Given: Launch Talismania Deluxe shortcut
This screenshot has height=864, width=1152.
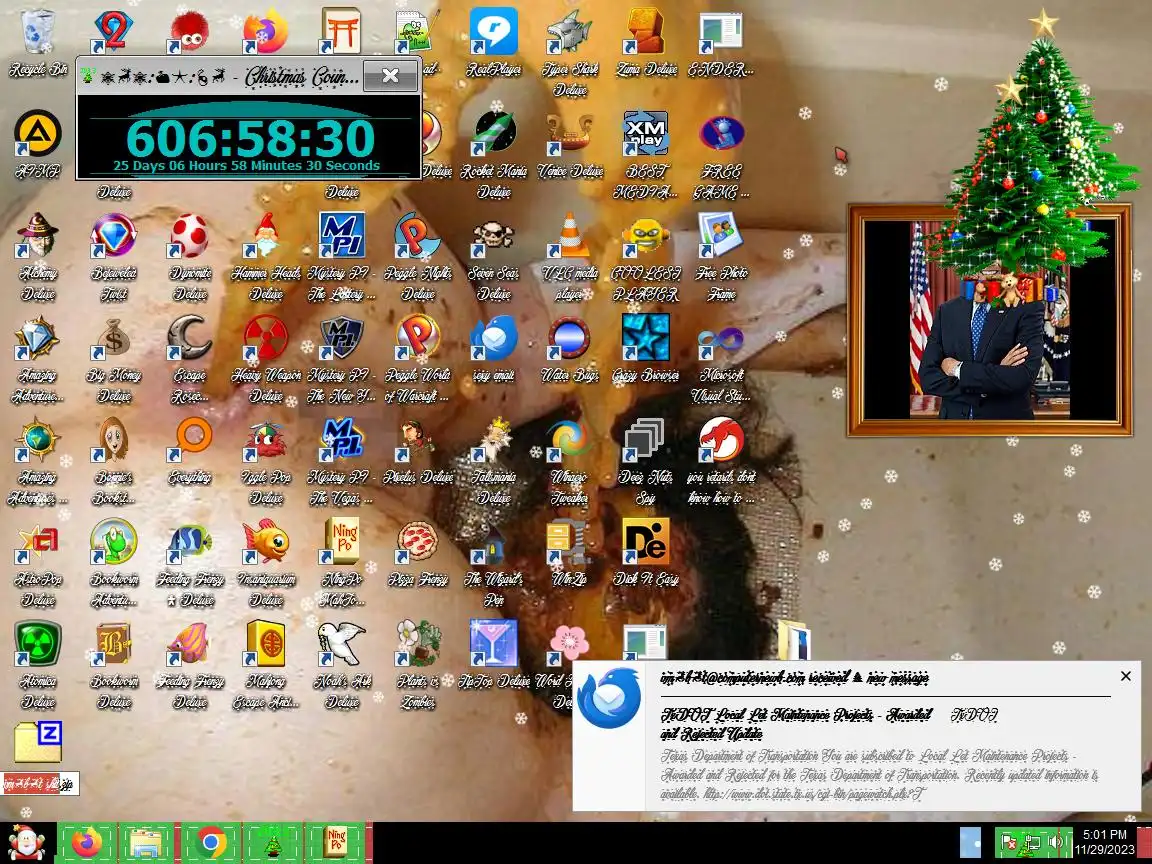Looking at the screenshot, I should [x=494, y=461].
